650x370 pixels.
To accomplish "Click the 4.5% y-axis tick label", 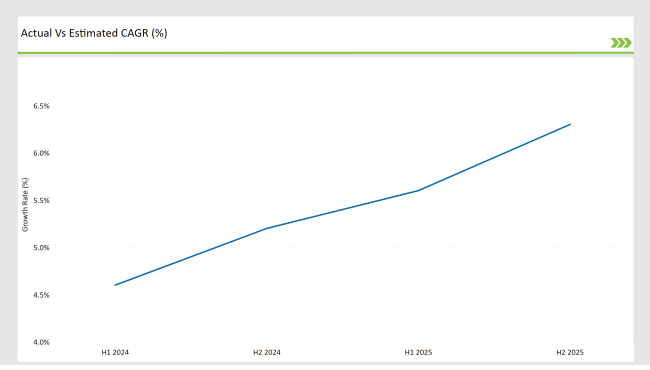I will point(41,295).
